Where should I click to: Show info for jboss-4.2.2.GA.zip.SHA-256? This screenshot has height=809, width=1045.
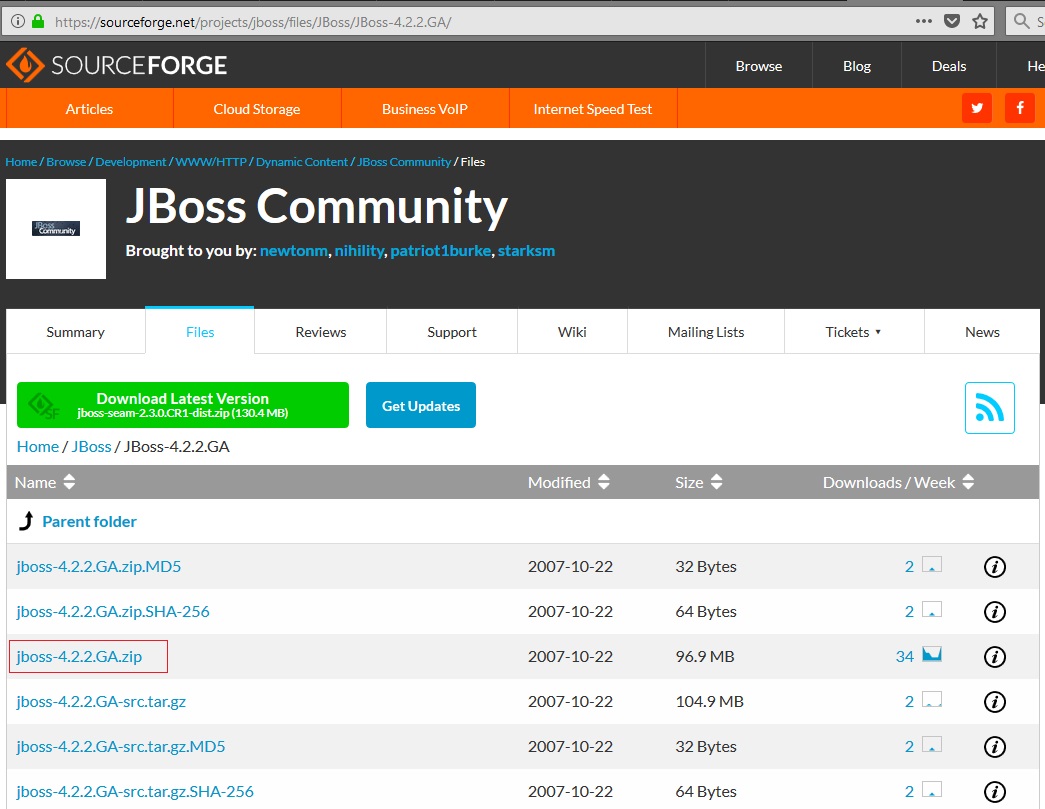pos(994,612)
